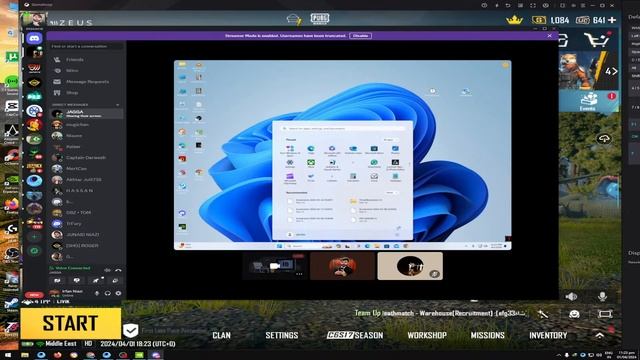Click the PUBG emote smiley icon

point(574,314)
